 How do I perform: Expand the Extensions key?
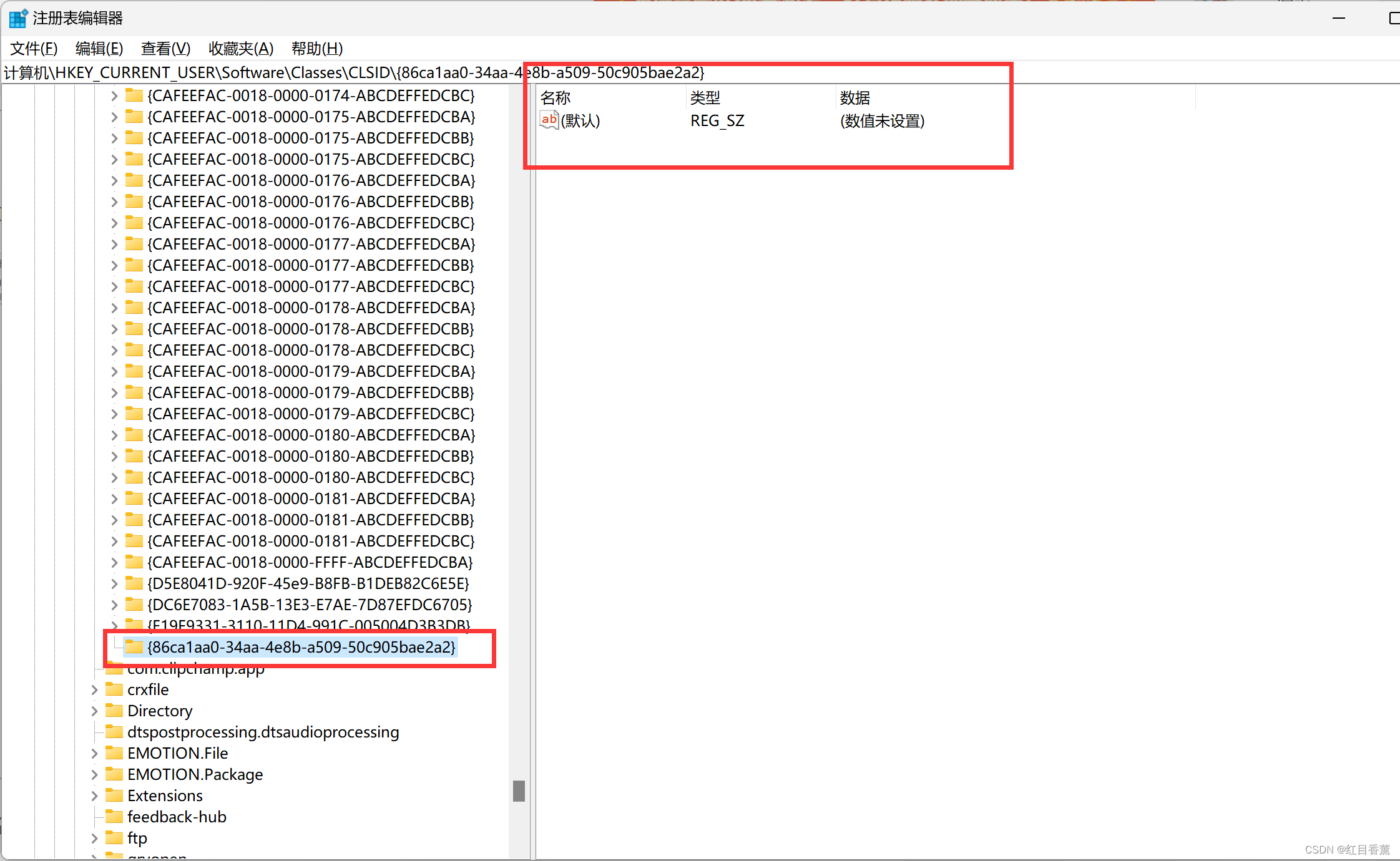(94, 795)
